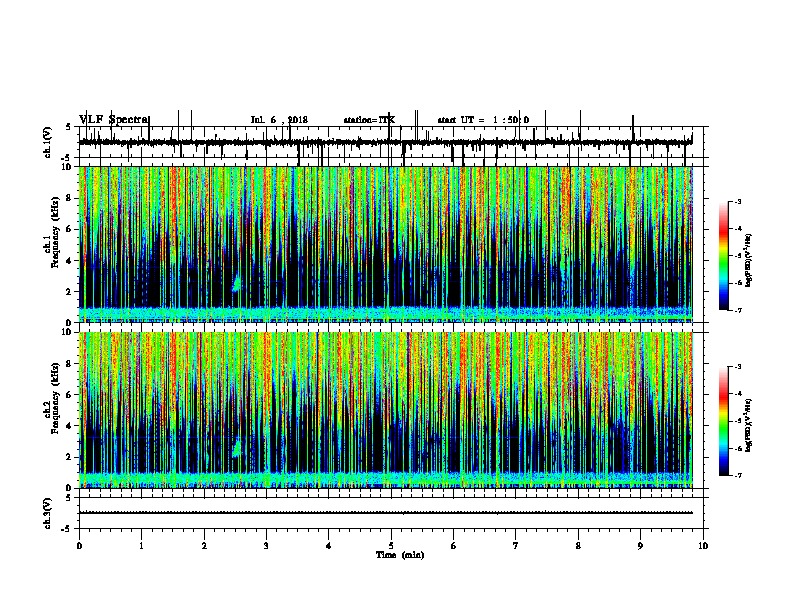Click the green burst near 2.5 min in ch.1 spectrogram

[x=236, y=284]
